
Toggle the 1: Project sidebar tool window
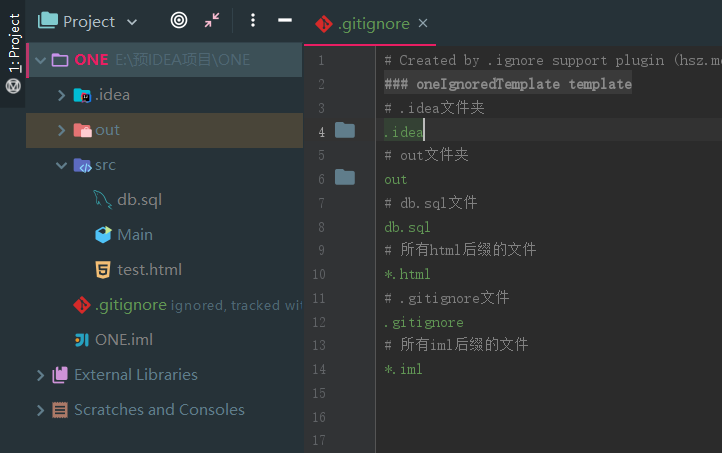14,43
